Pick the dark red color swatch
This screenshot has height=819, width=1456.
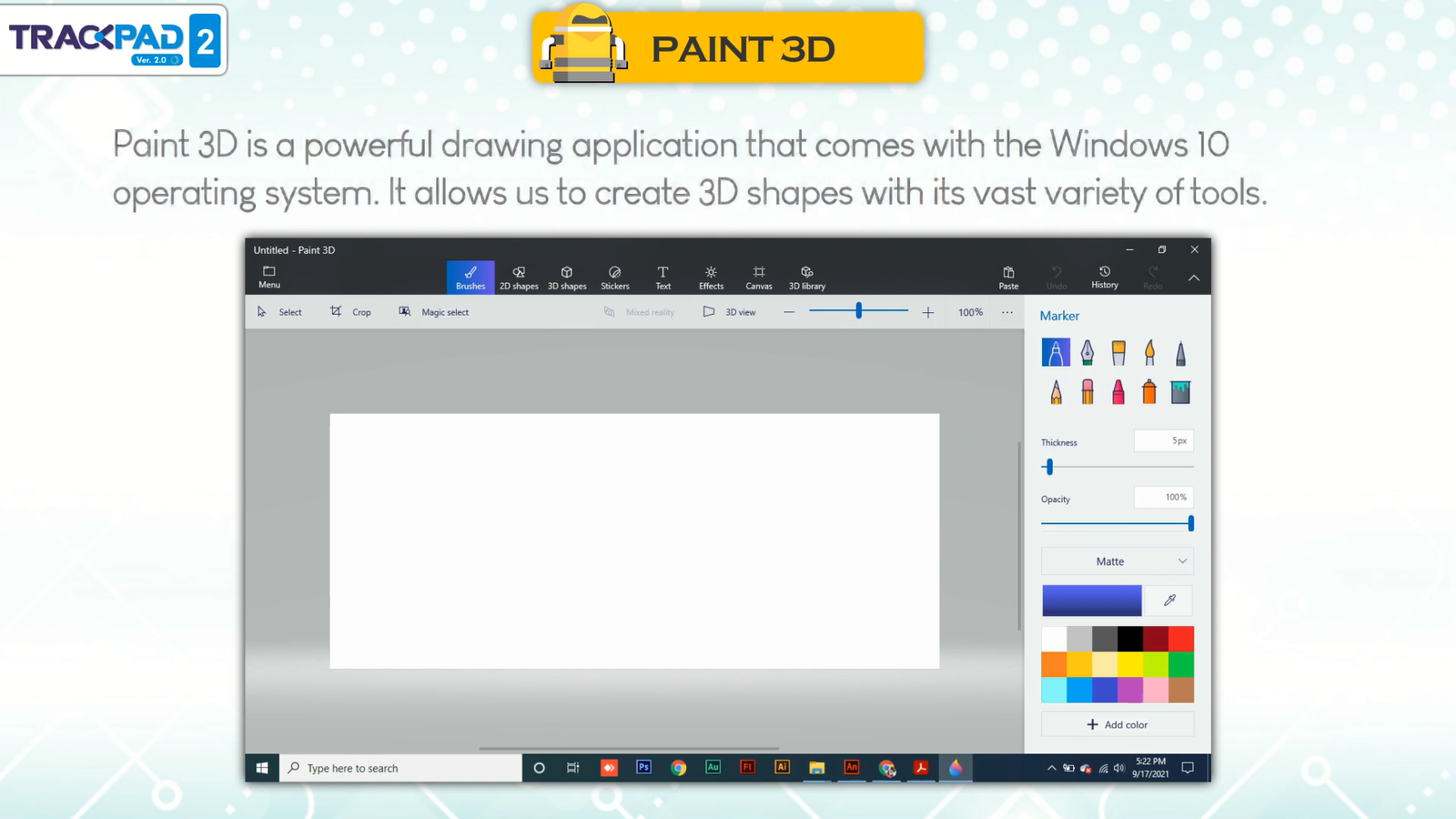[x=1156, y=639]
